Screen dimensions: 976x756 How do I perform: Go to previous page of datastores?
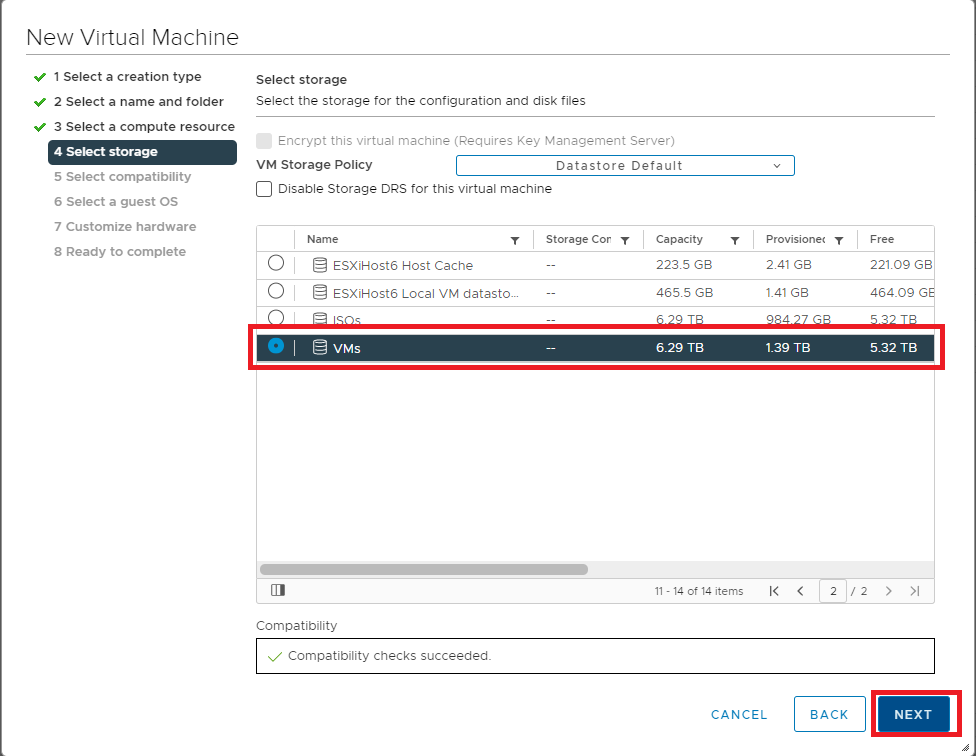(800, 591)
